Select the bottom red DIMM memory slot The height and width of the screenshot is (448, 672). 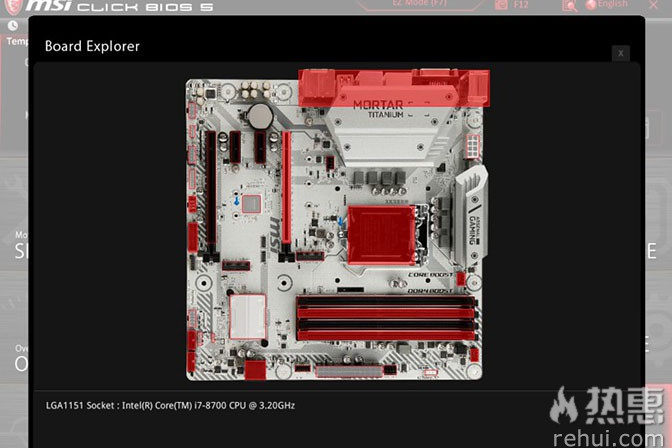(x=386, y=335)
